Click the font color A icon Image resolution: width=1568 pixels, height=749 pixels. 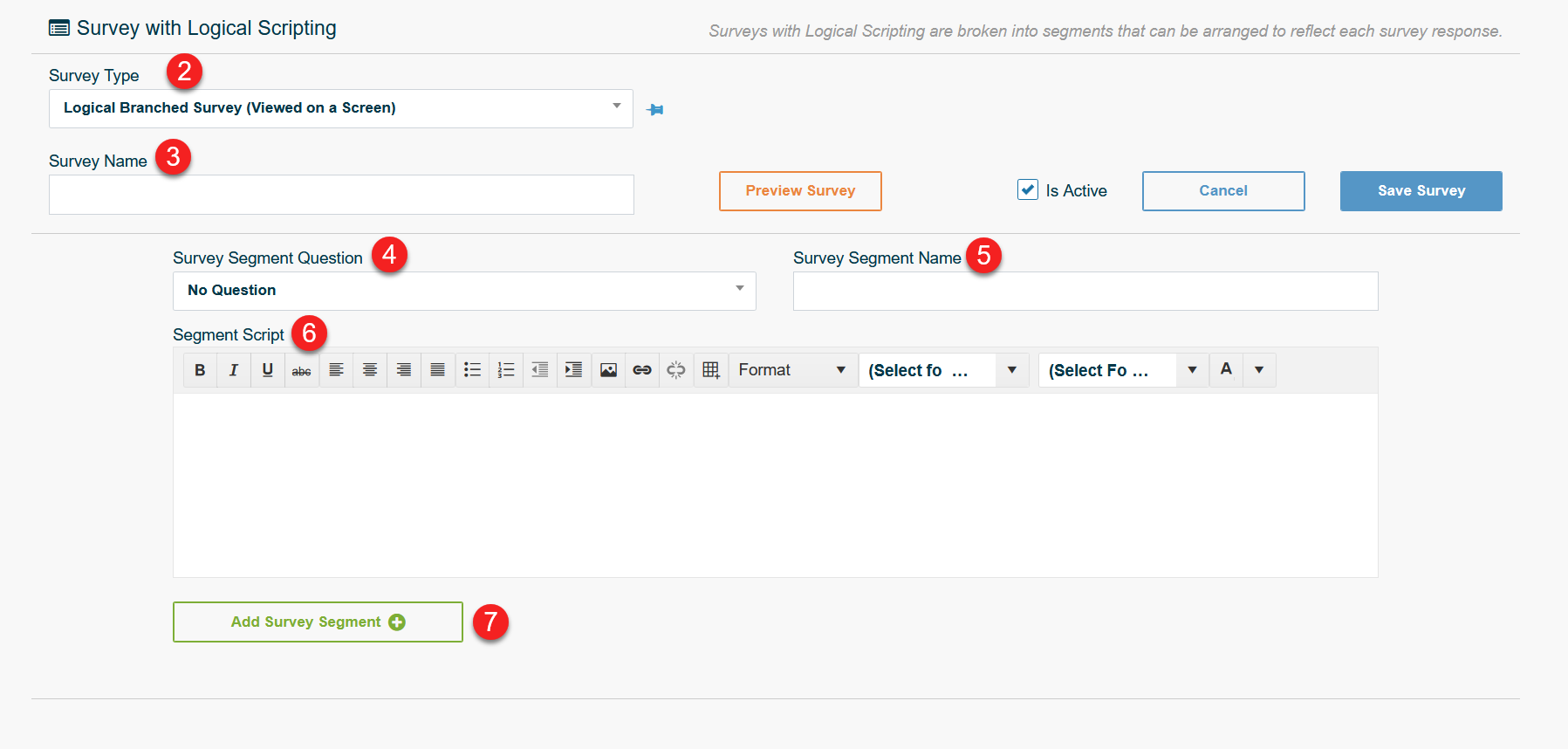pyautogui.click(x=1226, y=369)
